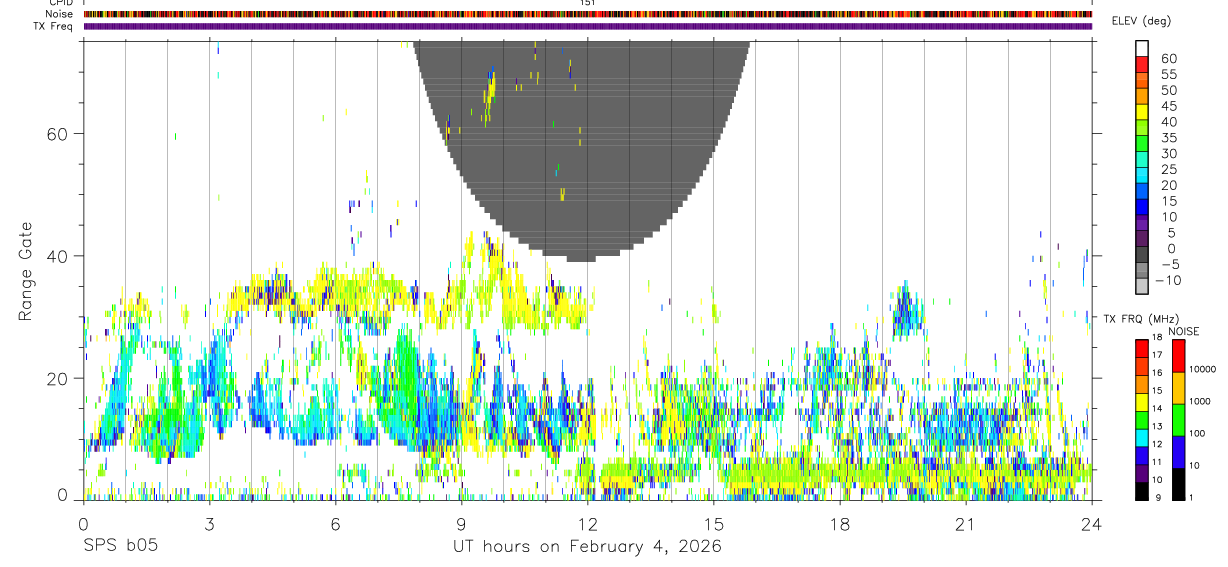Select the red top segment of TX FRQ bar
The height and width of the screenshot is (567, 1228).
pyautogui.click(x=1142, y=349)
